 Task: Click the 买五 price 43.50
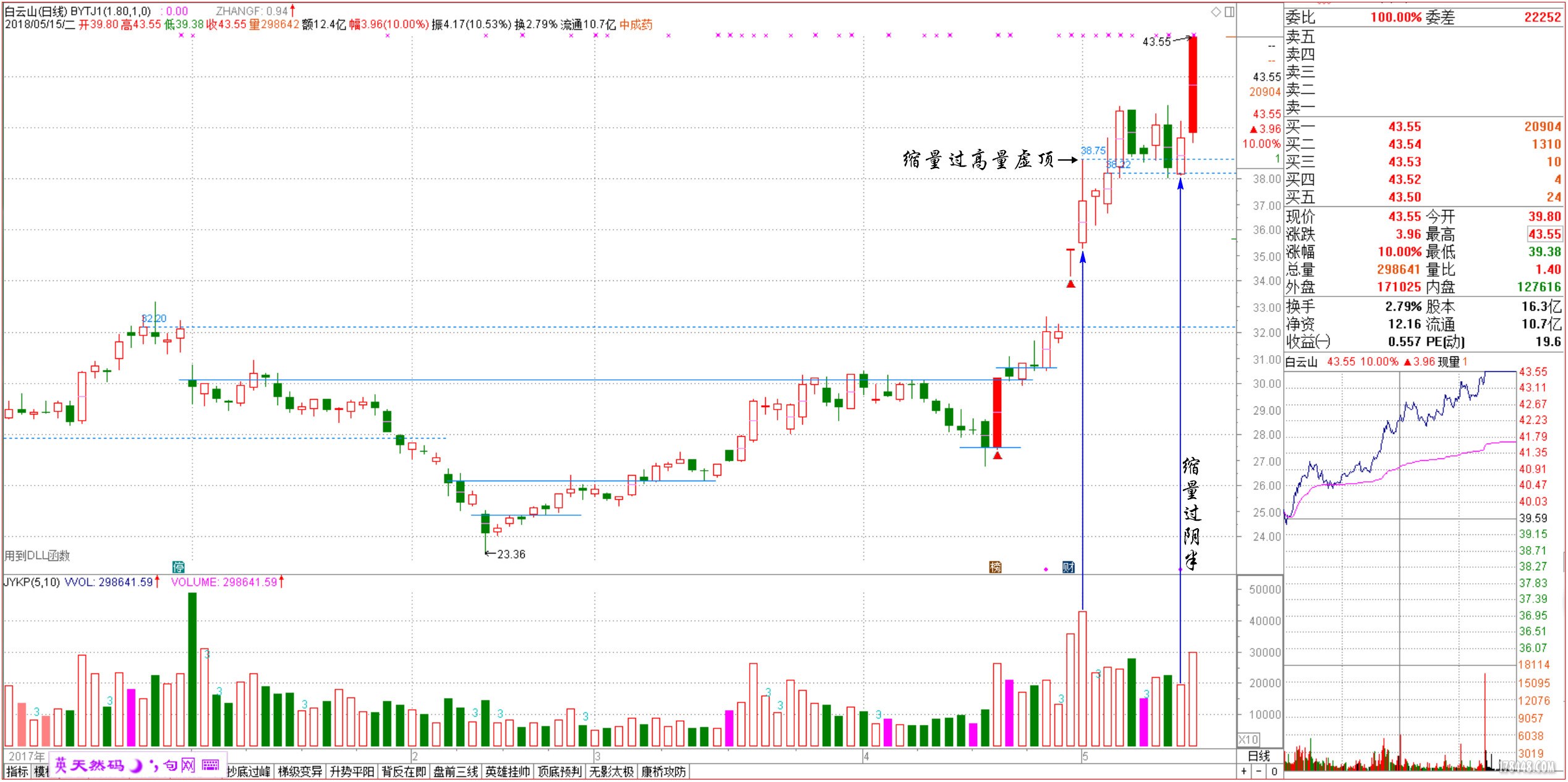(1405, 197)
